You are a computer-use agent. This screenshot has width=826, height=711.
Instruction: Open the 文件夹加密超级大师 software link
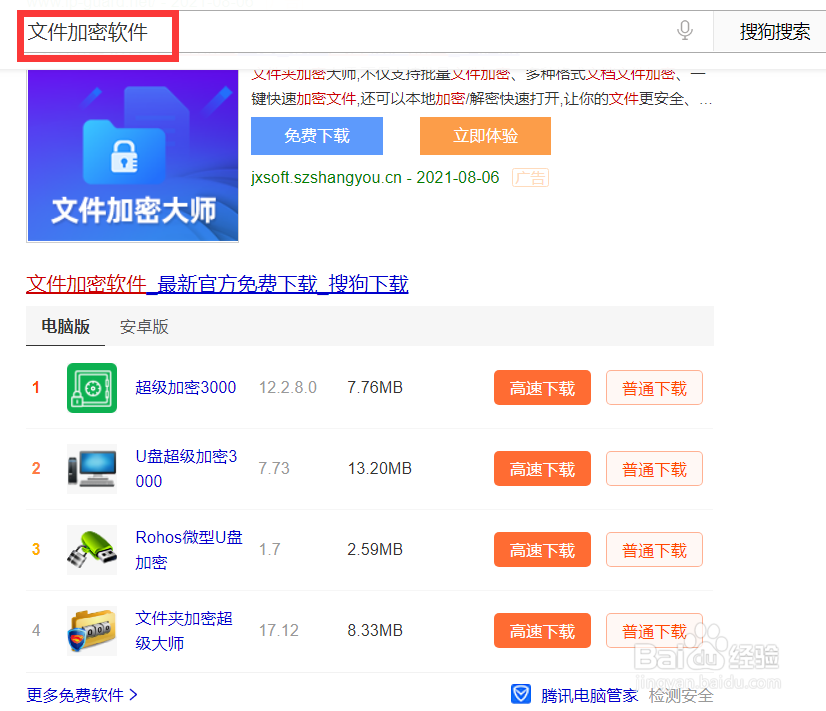click(x=184, y=631)
